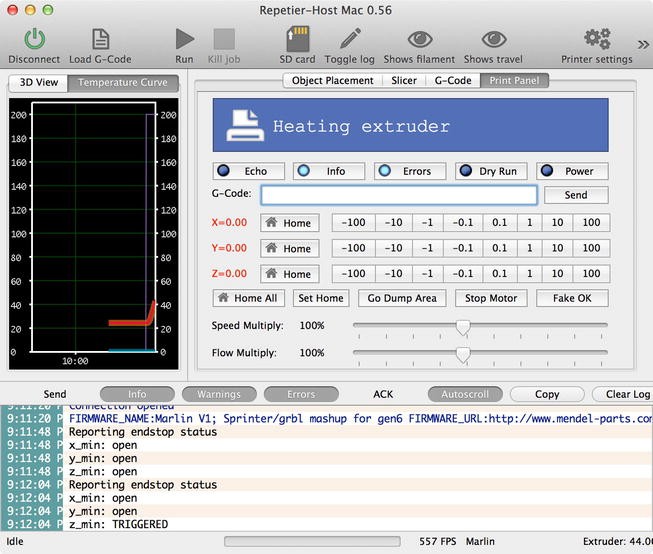Click Clear Log button
This screenshot has width=653, height=554.
click(623, 394)
